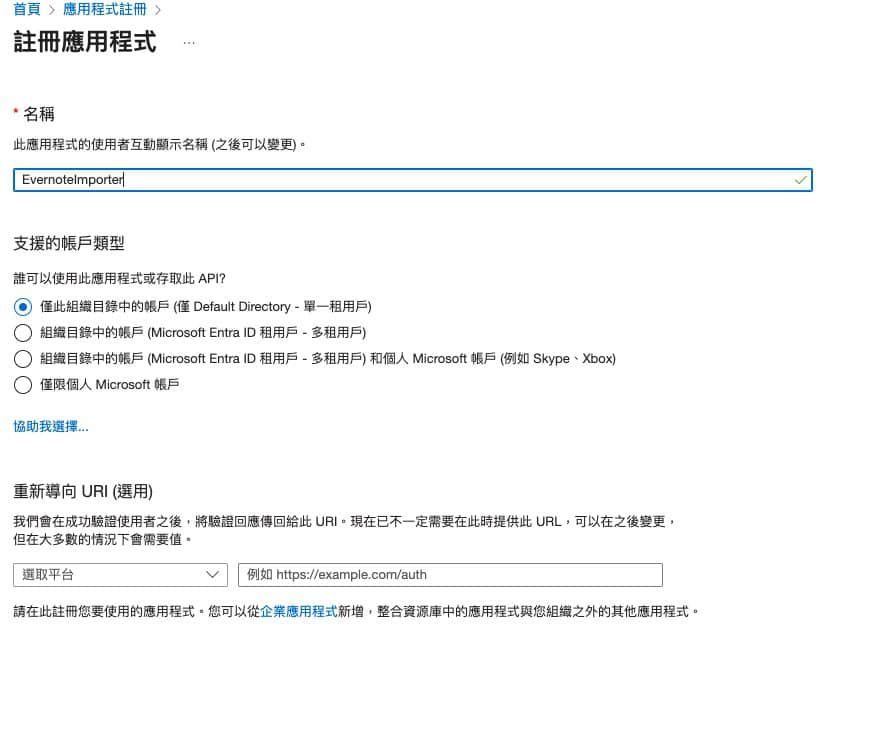Enable multi-tenant plus personal Microsoft accounts option
This screenshot has height=739, width=886.
23,359
